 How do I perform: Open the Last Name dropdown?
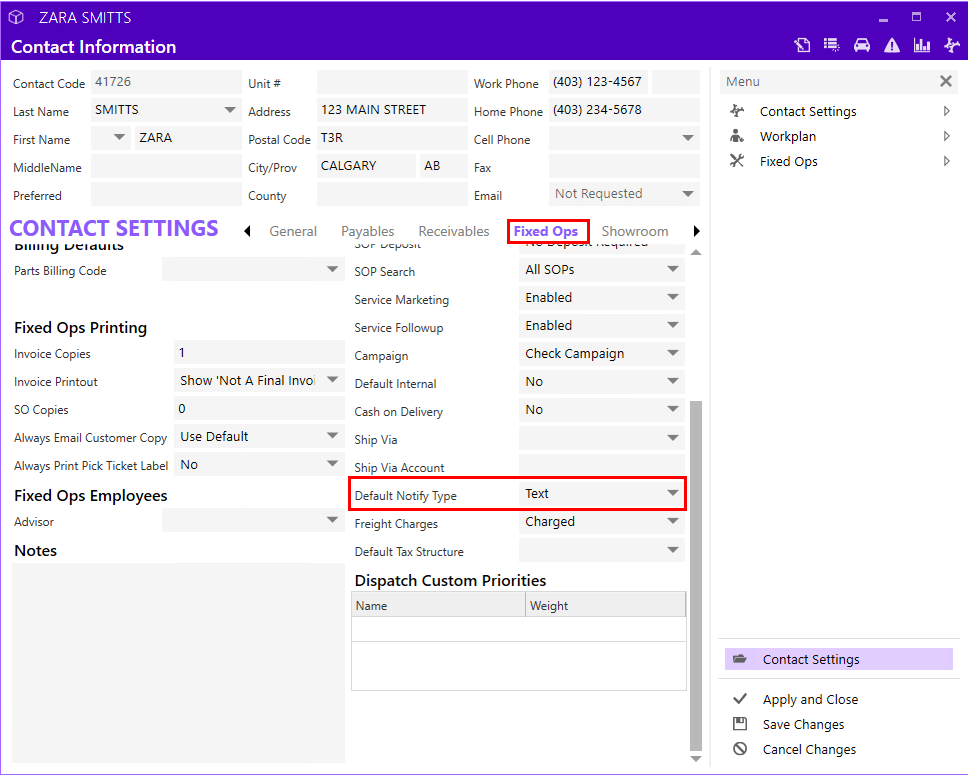pos(230,110)
